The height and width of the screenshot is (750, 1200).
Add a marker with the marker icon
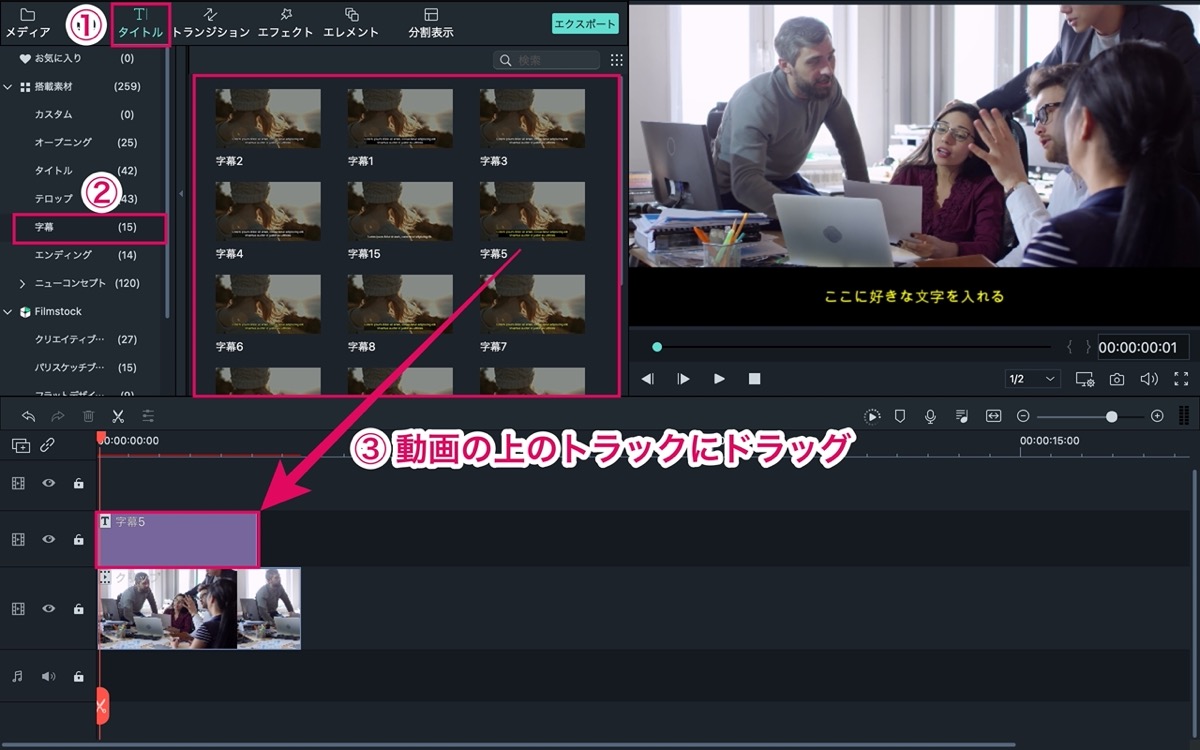pos(900,416)
